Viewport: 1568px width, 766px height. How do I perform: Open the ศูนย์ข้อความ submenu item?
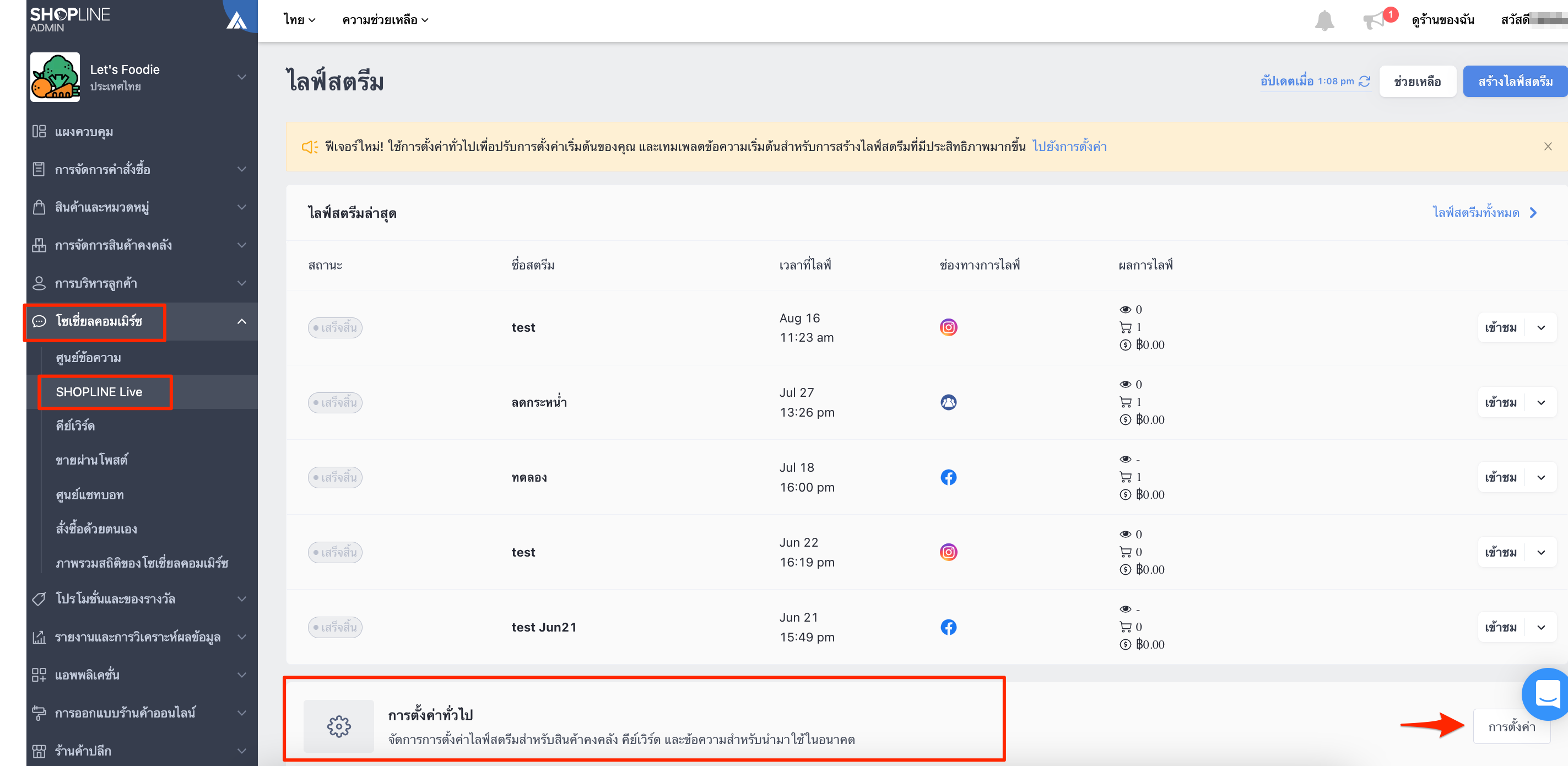point(88,358)
